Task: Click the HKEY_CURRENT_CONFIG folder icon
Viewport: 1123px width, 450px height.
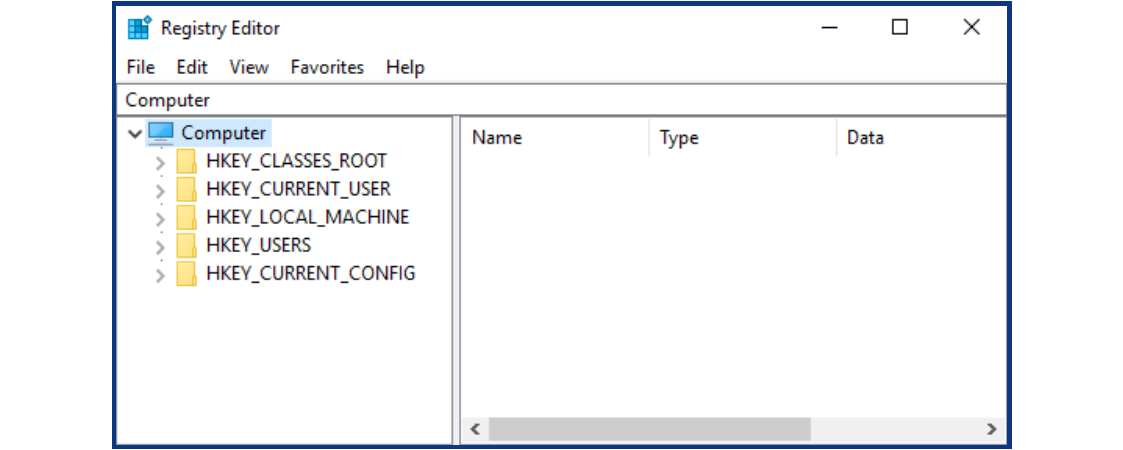Action: [x=186, y=274]
